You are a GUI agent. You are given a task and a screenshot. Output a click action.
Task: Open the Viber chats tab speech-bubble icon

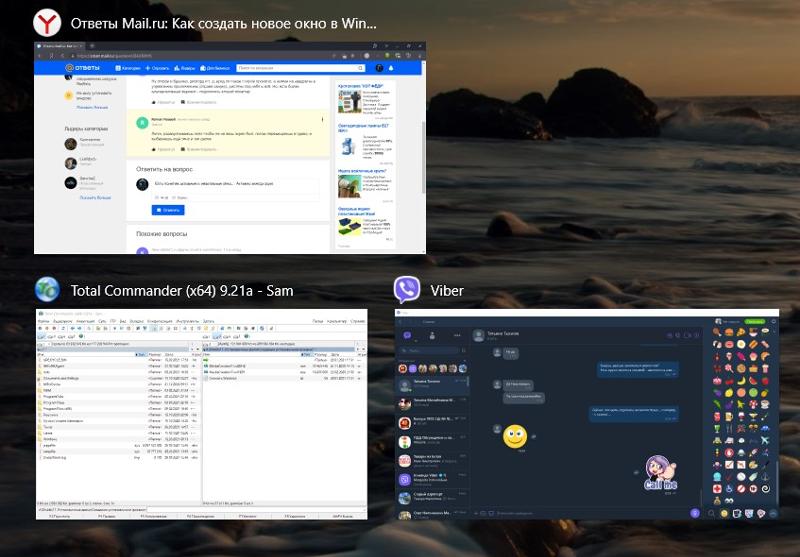(407, 335)
